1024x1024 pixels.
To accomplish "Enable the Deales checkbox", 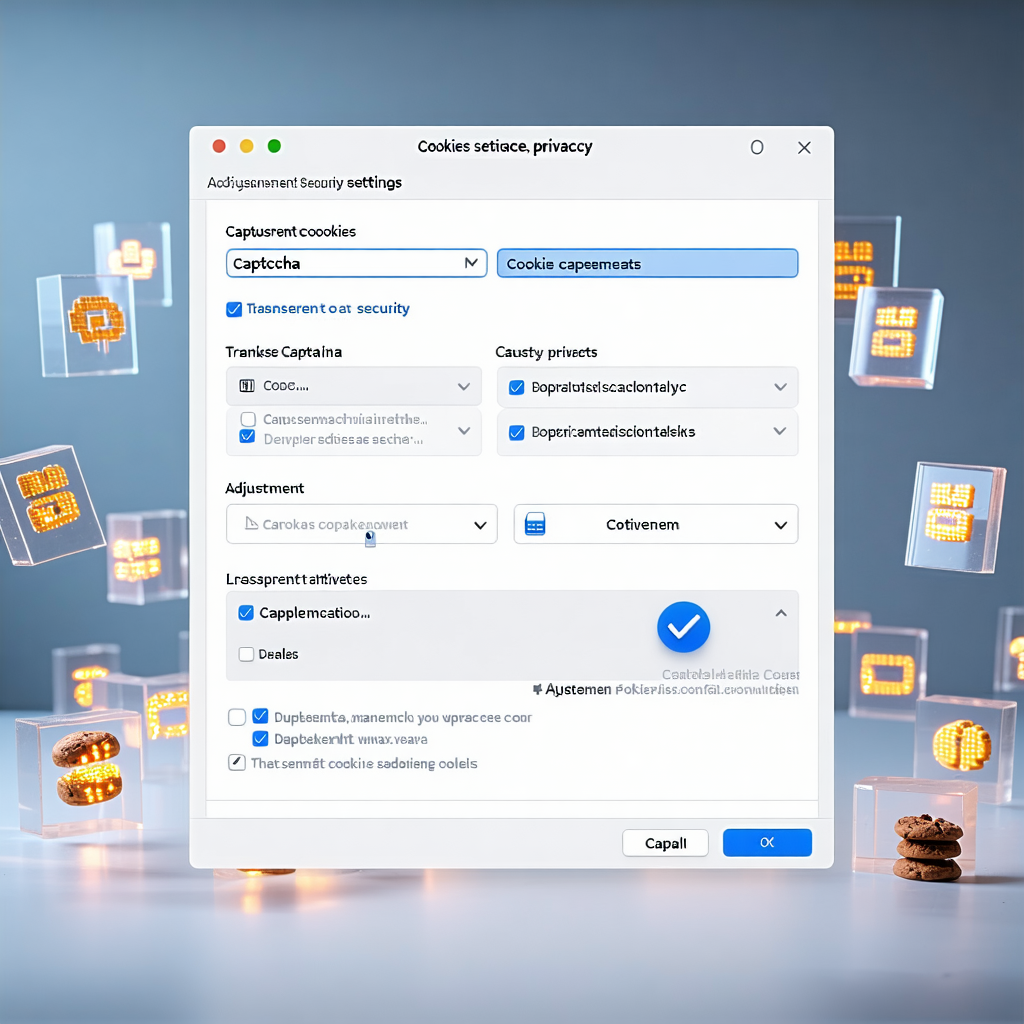I will tap(247, 654).
